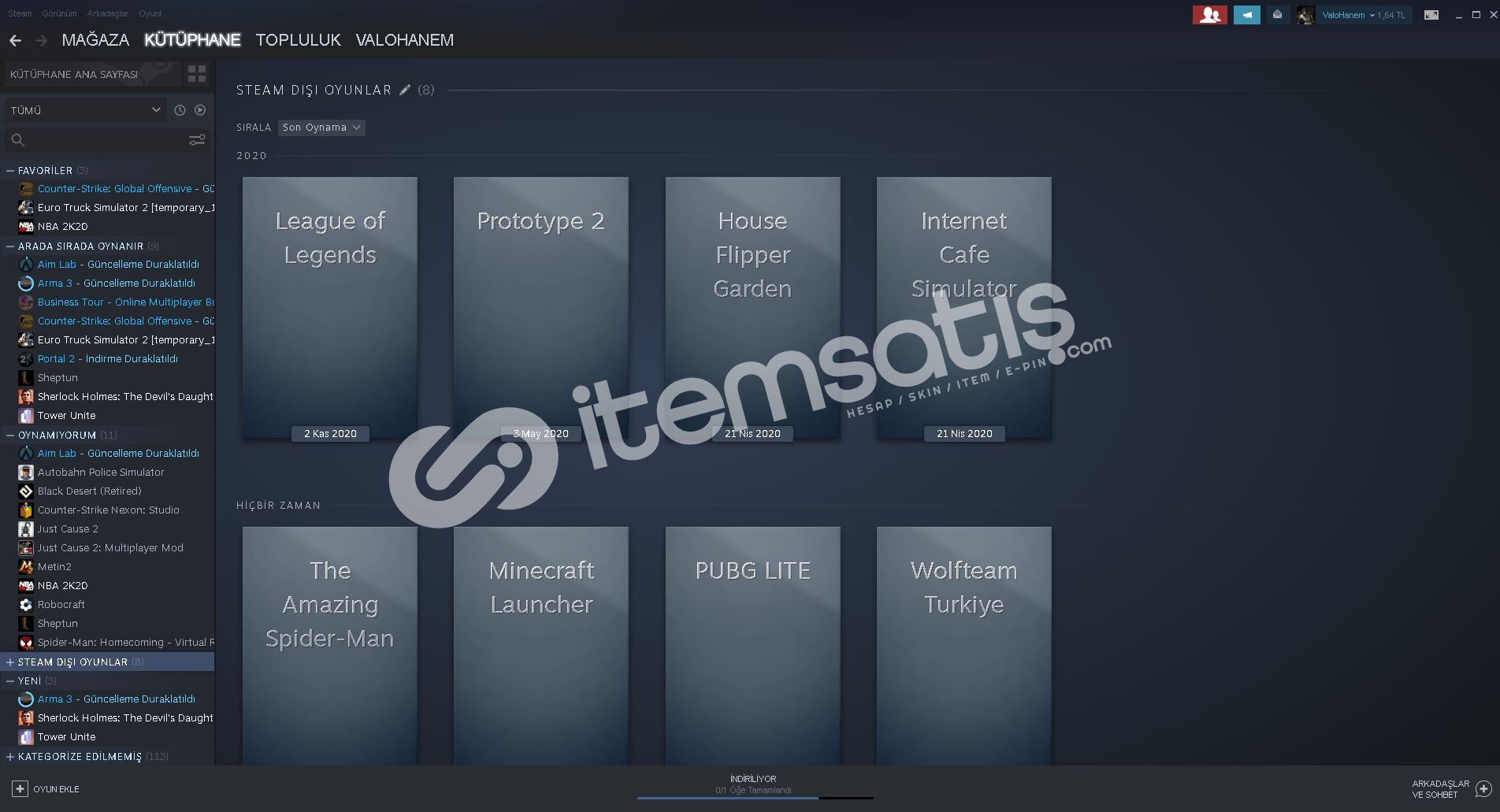This screenshot has height=812, width=1500.
Task: Collapse the OYNAMIYORUM category
Action: point(10,435)
